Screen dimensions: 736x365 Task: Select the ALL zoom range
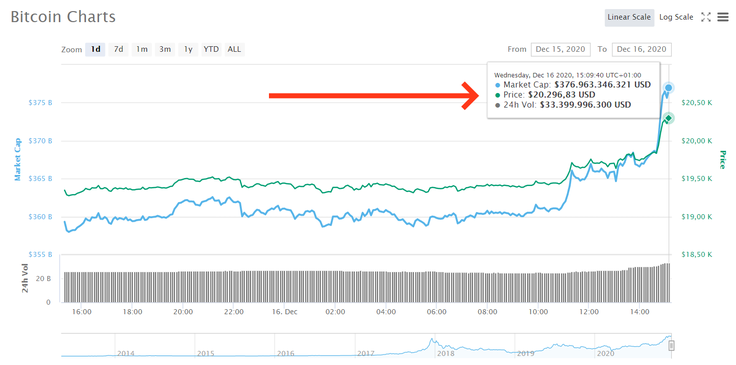click(234, 49)
